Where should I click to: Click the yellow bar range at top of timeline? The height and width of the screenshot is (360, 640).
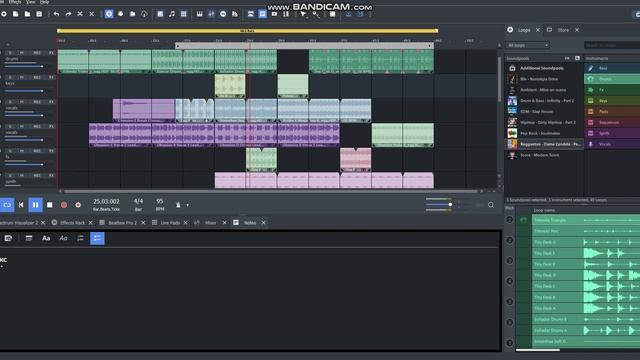click(247, 31)
